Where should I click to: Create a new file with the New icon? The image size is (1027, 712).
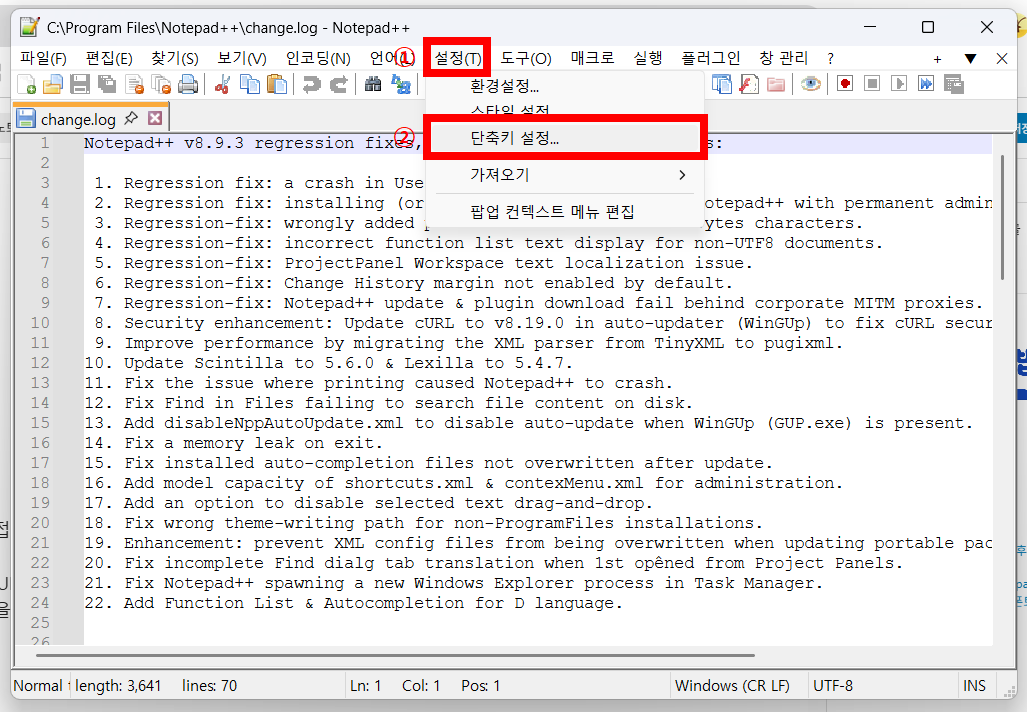[x=27, y=84]
